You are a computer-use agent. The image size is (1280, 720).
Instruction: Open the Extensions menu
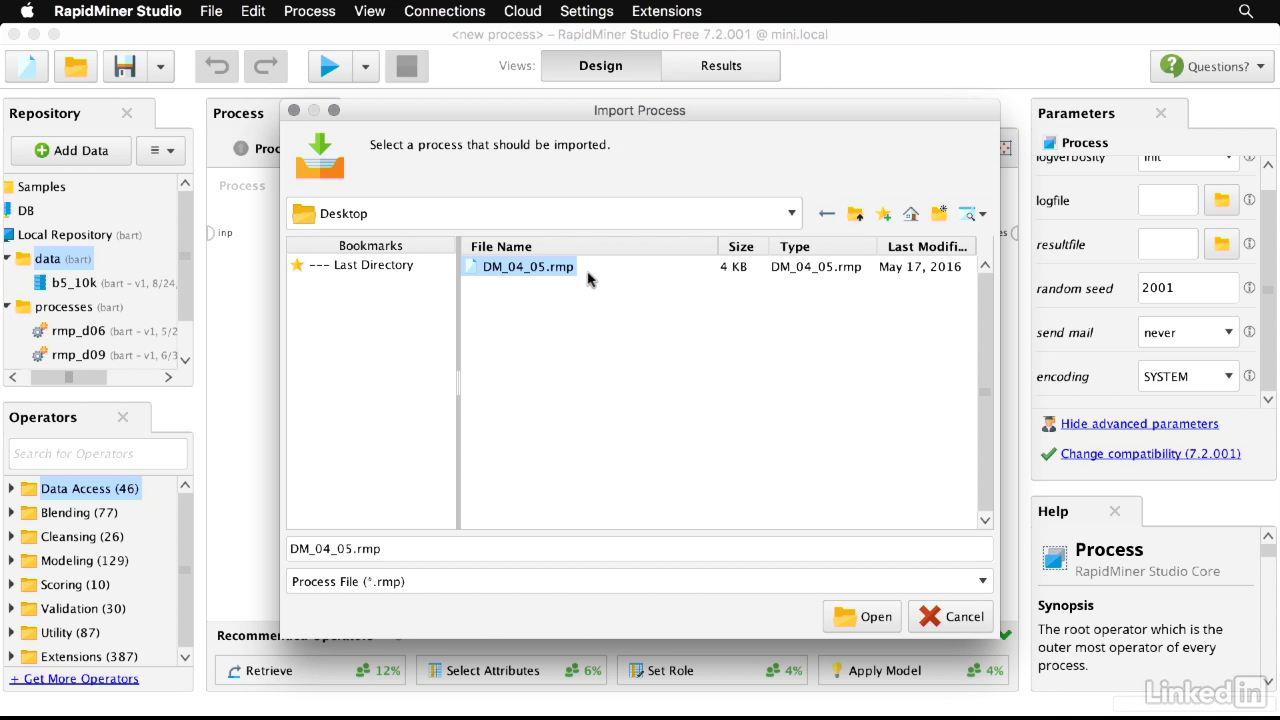tap(666, 11)
